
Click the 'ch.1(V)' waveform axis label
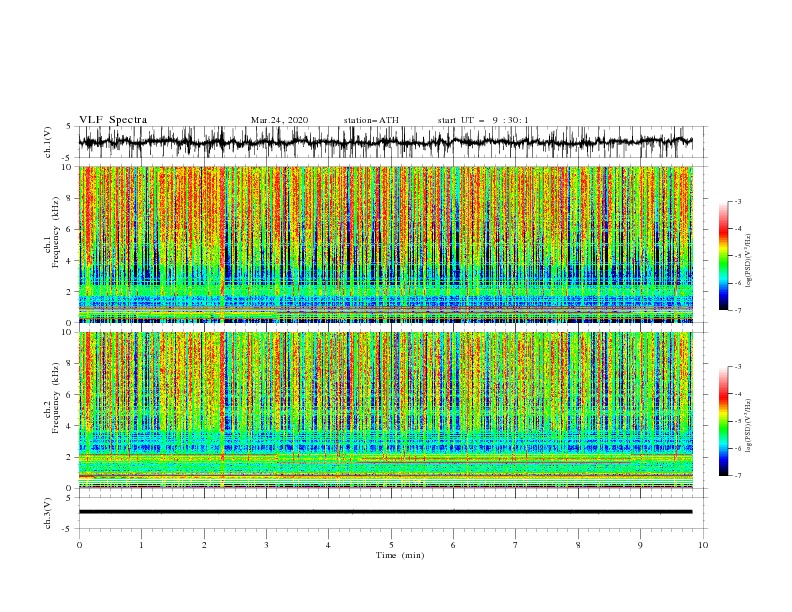pos(48,142)
